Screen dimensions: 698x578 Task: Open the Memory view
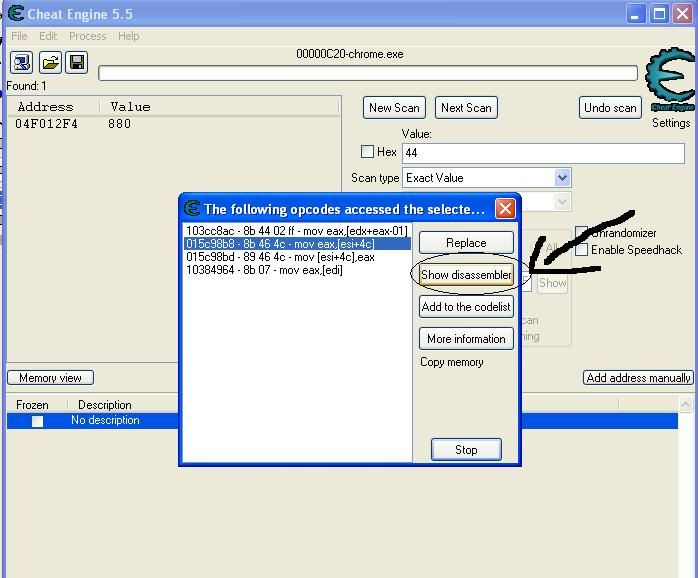(50, 378)
